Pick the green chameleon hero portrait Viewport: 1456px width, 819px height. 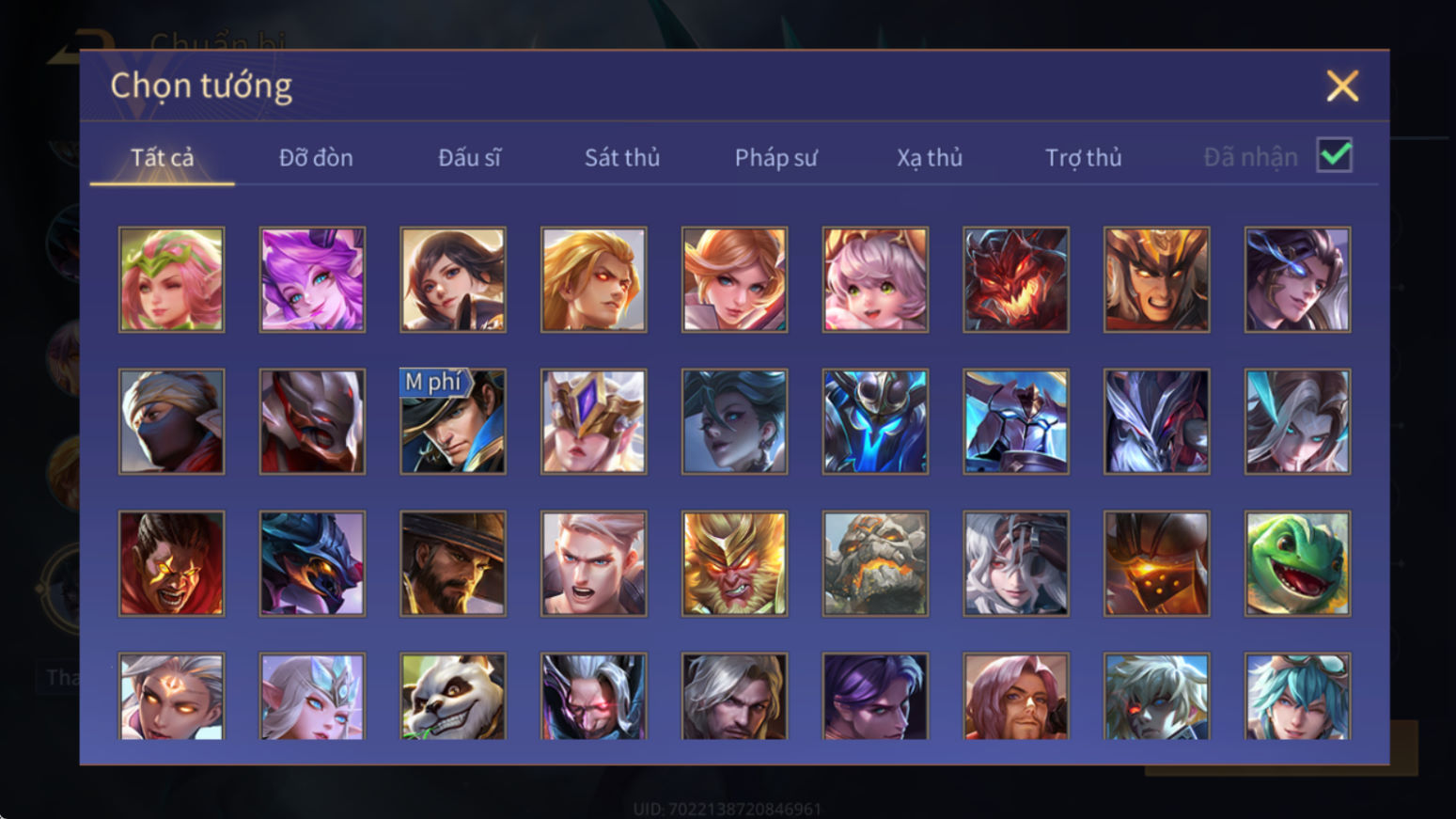pos(1297,563)
